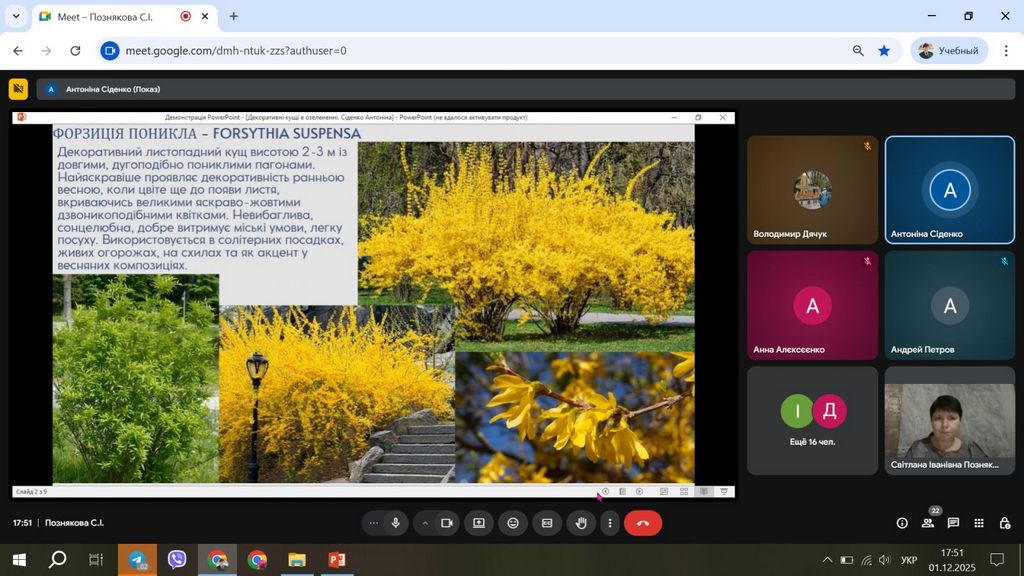This screenshot has width=1024, height=576.
Task: Open PowerPoint from the Windows taskbar
Action: tap(336, 560)
